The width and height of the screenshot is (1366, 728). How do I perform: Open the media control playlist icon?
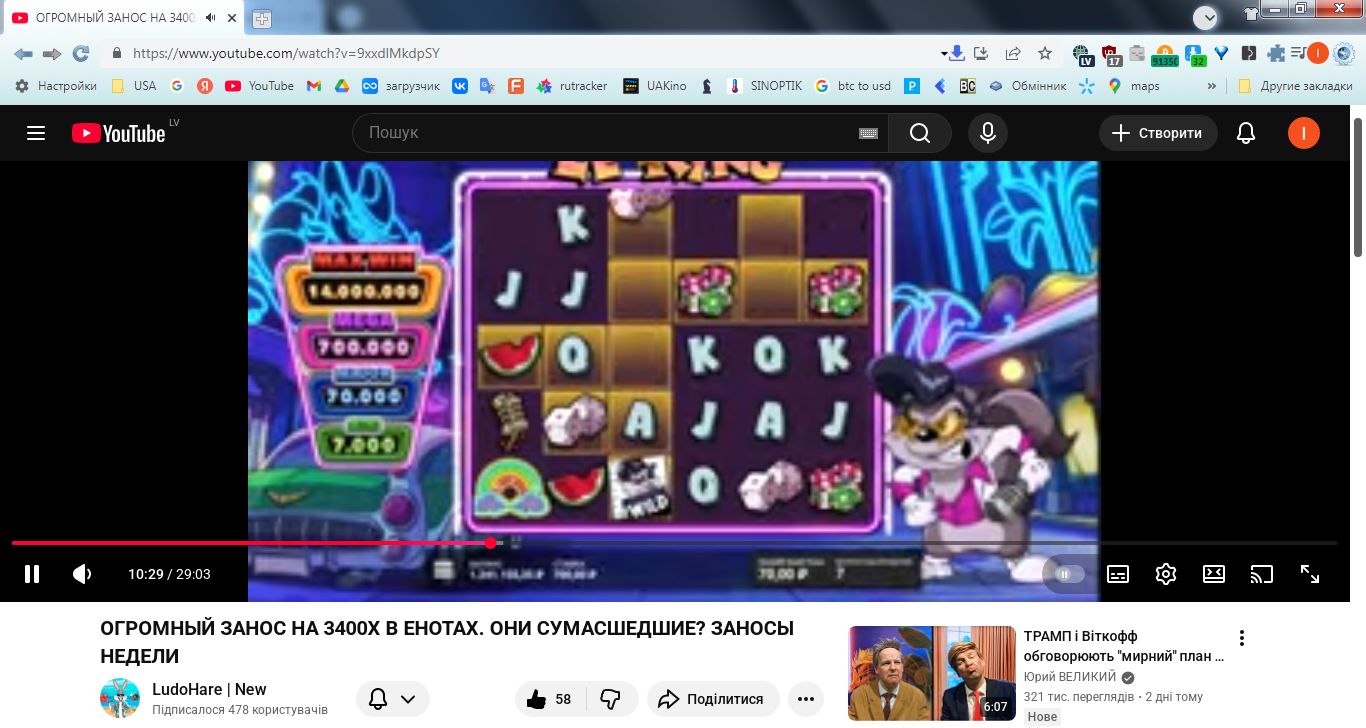1298,53
